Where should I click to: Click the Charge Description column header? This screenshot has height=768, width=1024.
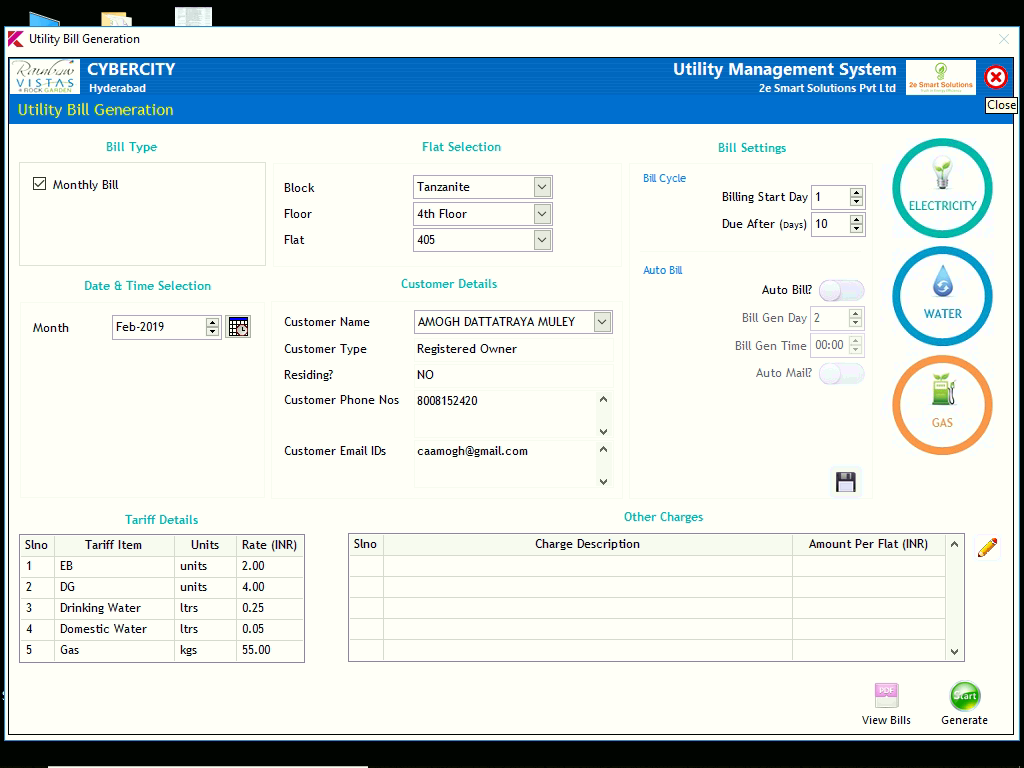(x=587, y=544)
